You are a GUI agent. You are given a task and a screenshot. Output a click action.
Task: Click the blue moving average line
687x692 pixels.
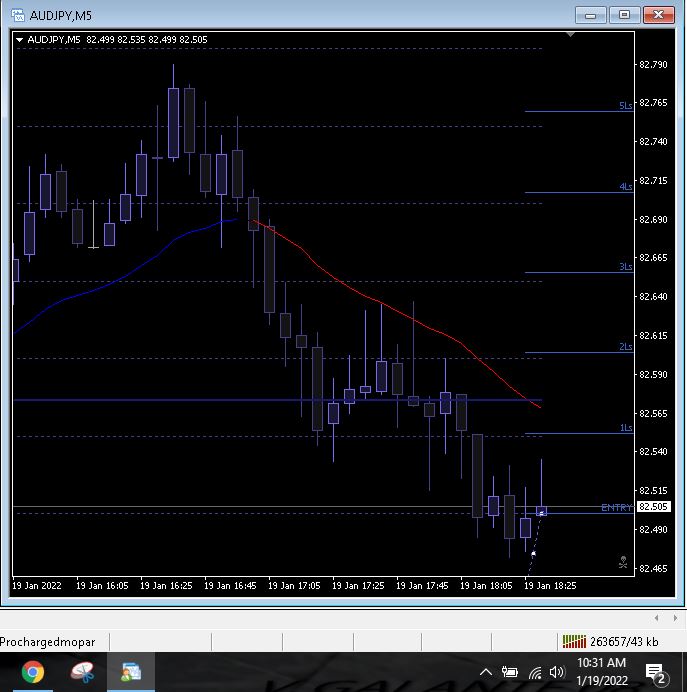pyautogui.click(x=126, y=276)
